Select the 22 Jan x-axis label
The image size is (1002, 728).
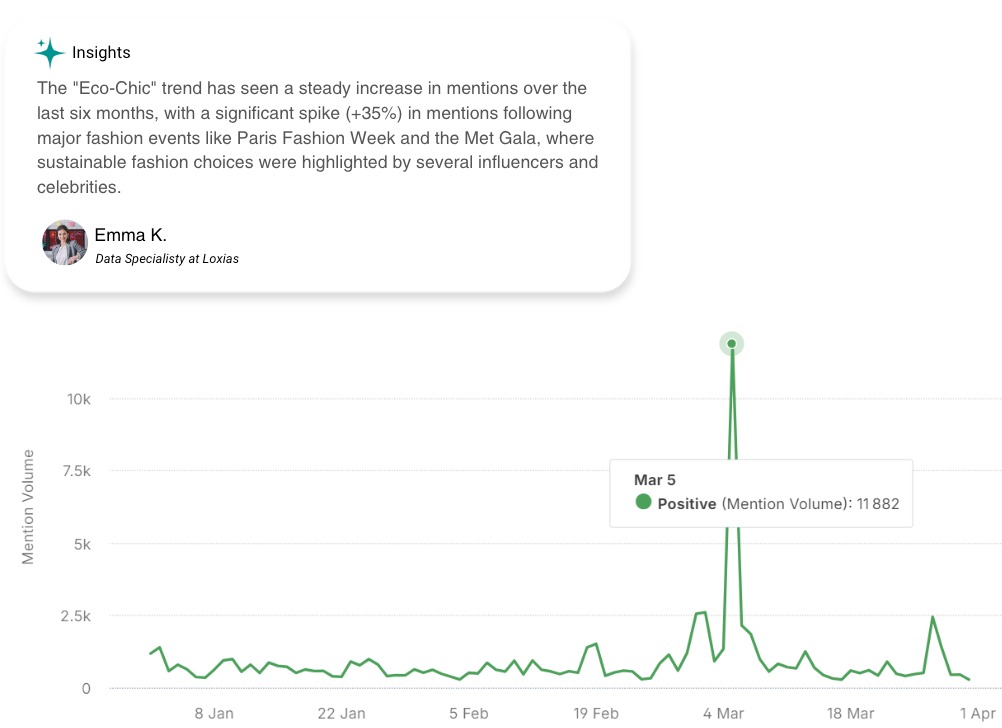coord(341,713)
